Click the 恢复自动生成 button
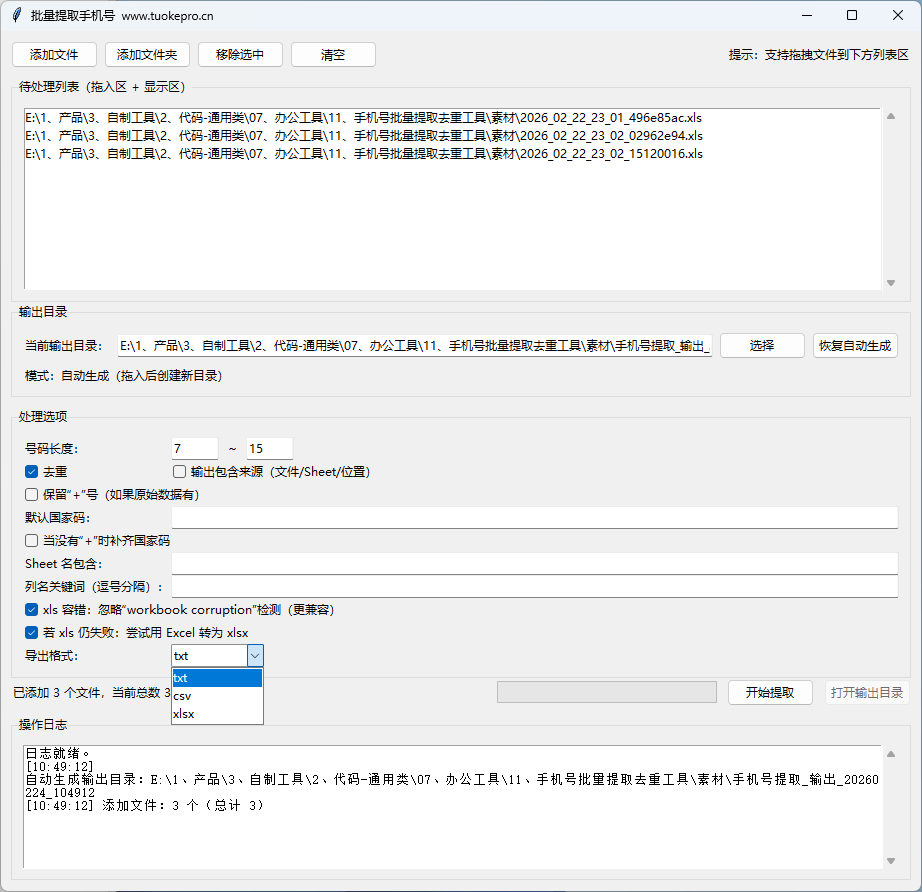Screen dimensions: 922x892 (855, 346)
